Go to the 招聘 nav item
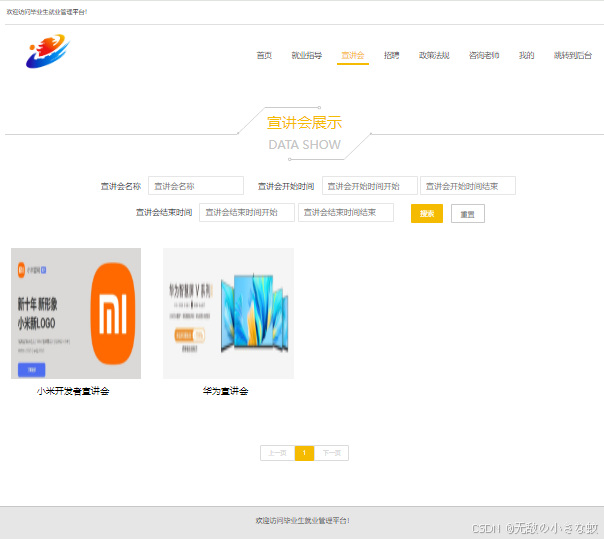This screenshot has width=604, height=540. tap(391, 55)
